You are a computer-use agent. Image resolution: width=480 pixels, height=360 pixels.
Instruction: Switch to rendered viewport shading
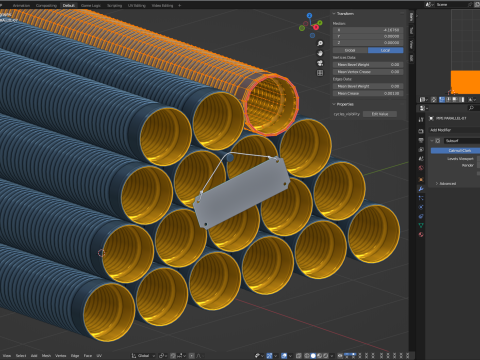(326, 356)
